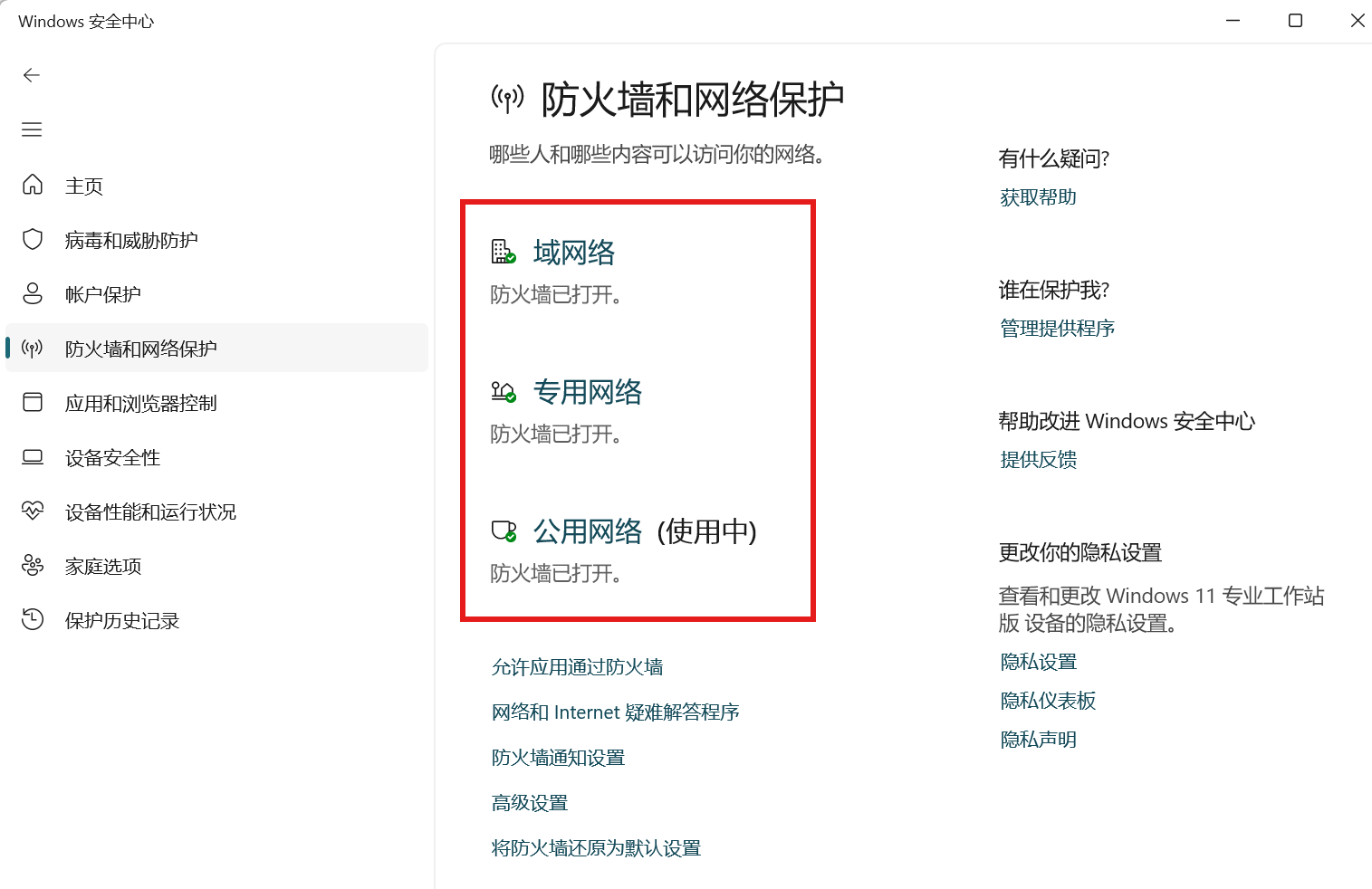Click the family icon for 家庭选项
The width and height of the screenshot is (1372, 889).
[33, 566]
